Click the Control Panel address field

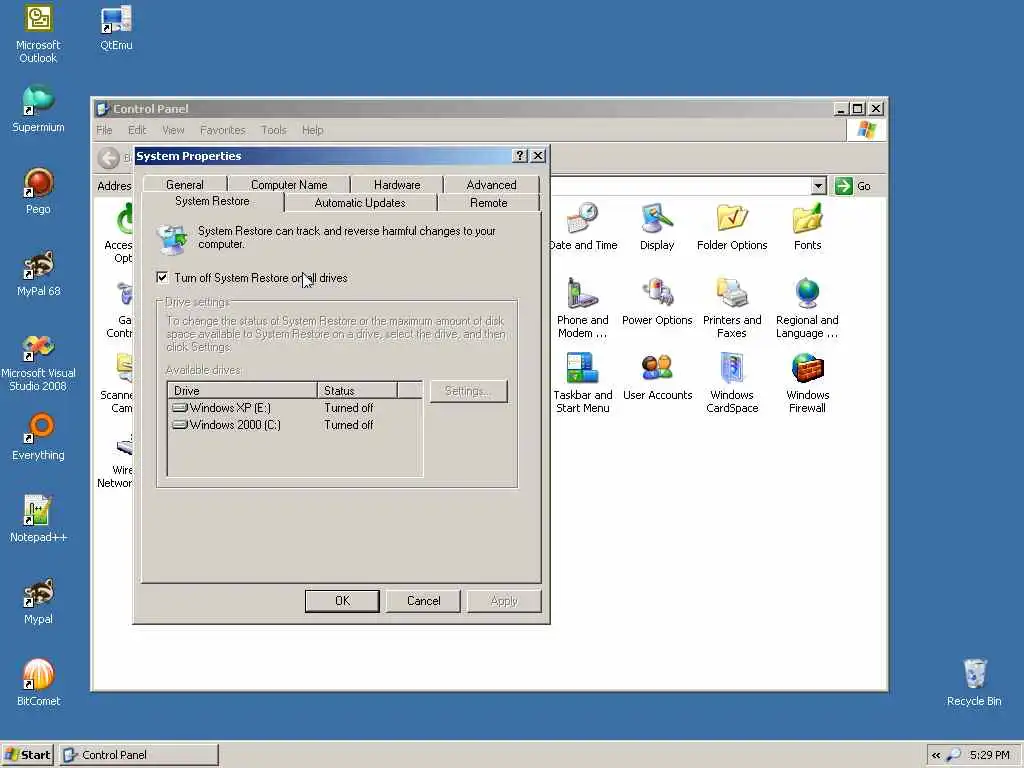point(679,186)
